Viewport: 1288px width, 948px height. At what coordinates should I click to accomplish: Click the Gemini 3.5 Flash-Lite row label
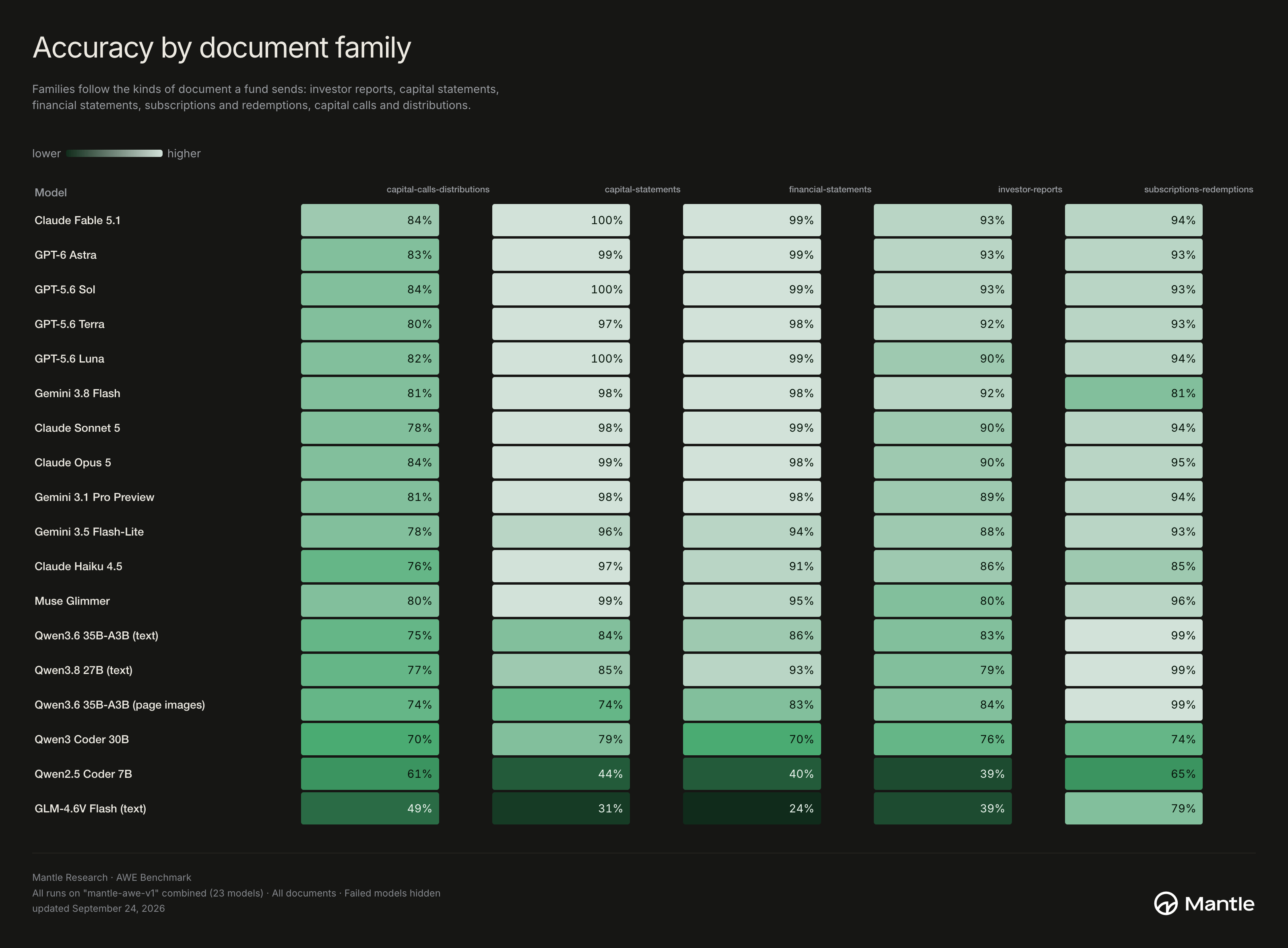(x=89, y=532)
